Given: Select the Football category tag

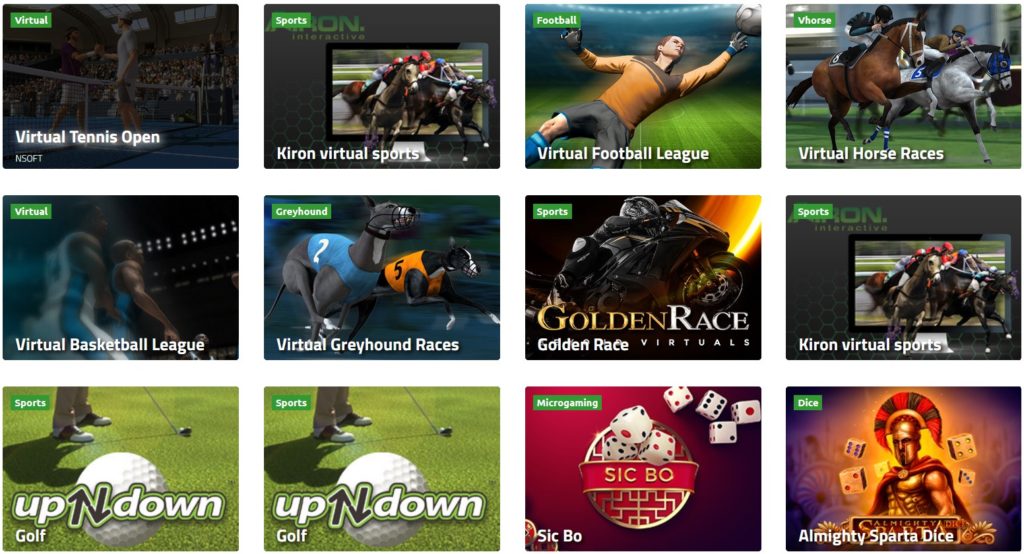Looking at the screenshot, I should pos(556,20).
